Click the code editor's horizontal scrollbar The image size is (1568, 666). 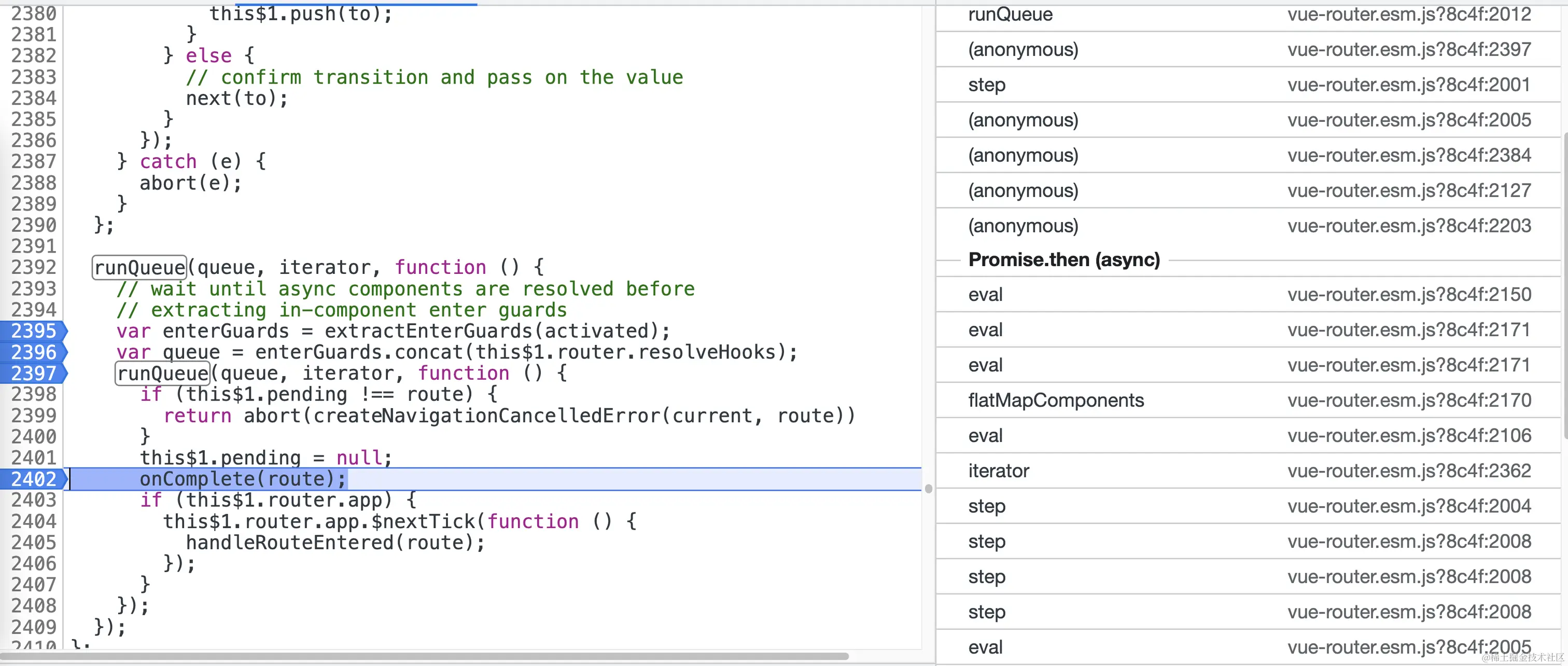[426, 656]
